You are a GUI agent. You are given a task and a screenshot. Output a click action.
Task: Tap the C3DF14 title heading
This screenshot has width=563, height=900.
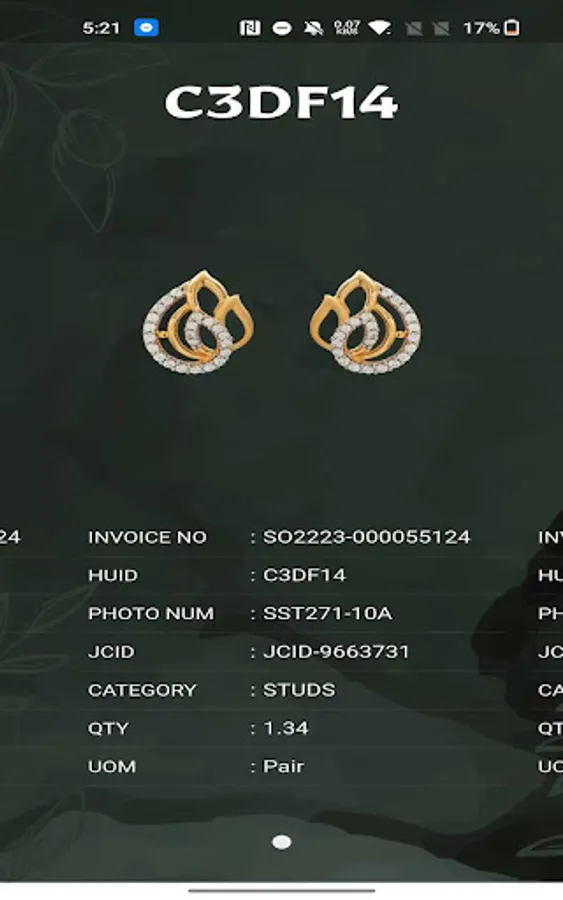tap(281, 103)
